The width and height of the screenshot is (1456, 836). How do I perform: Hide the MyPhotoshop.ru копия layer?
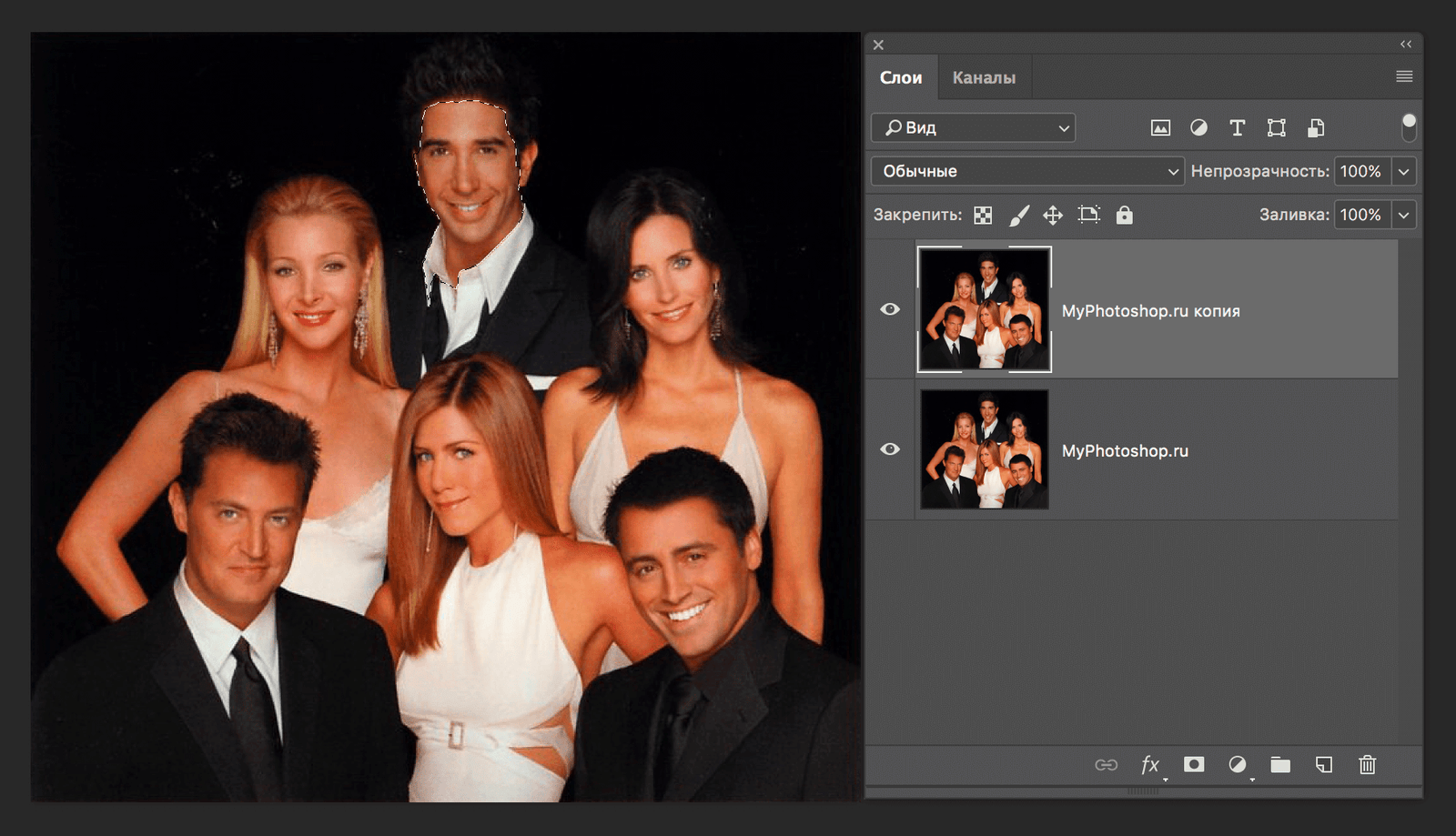point(890,309)
